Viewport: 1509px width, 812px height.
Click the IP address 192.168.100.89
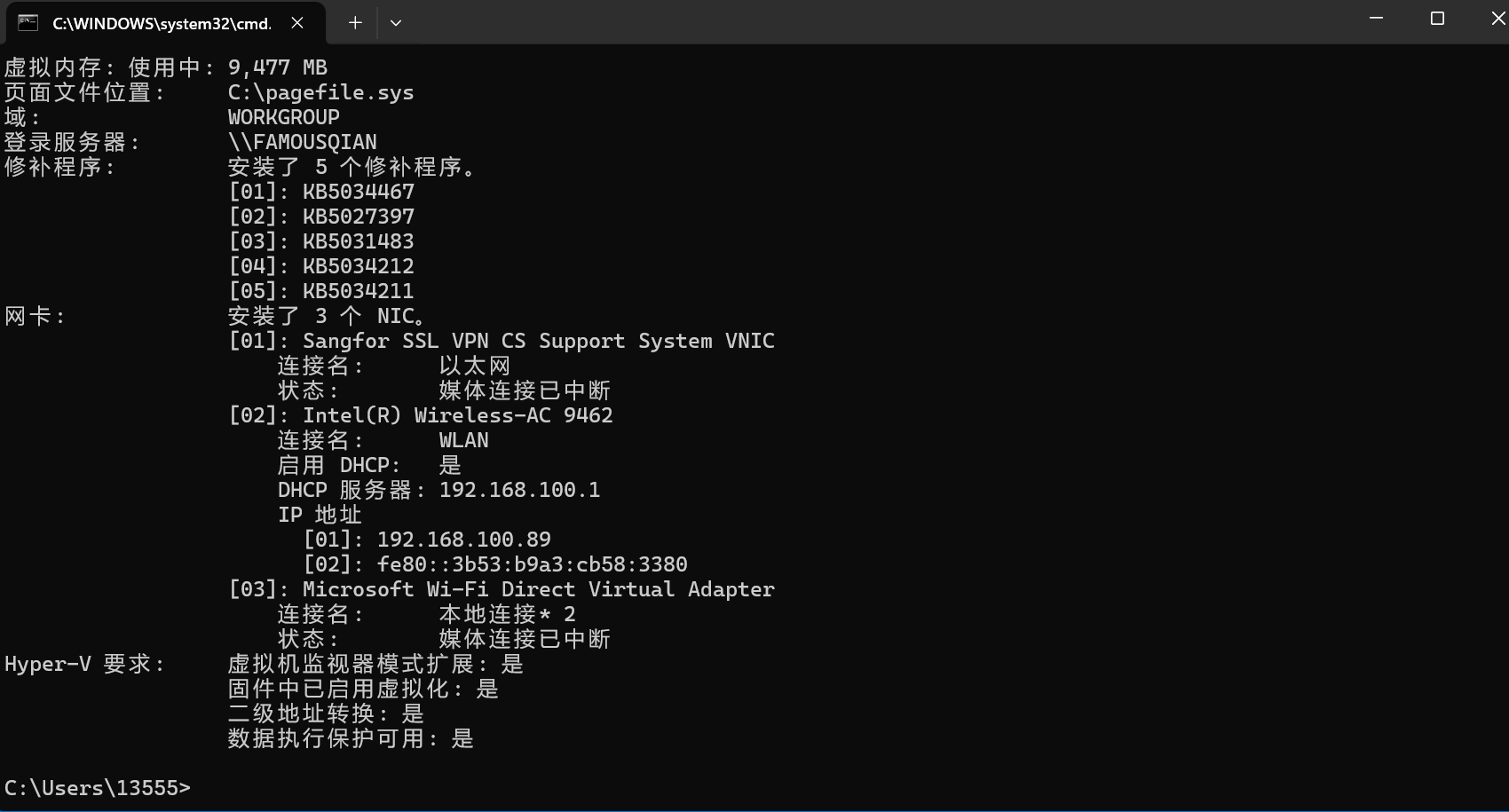tap(463, 540)
